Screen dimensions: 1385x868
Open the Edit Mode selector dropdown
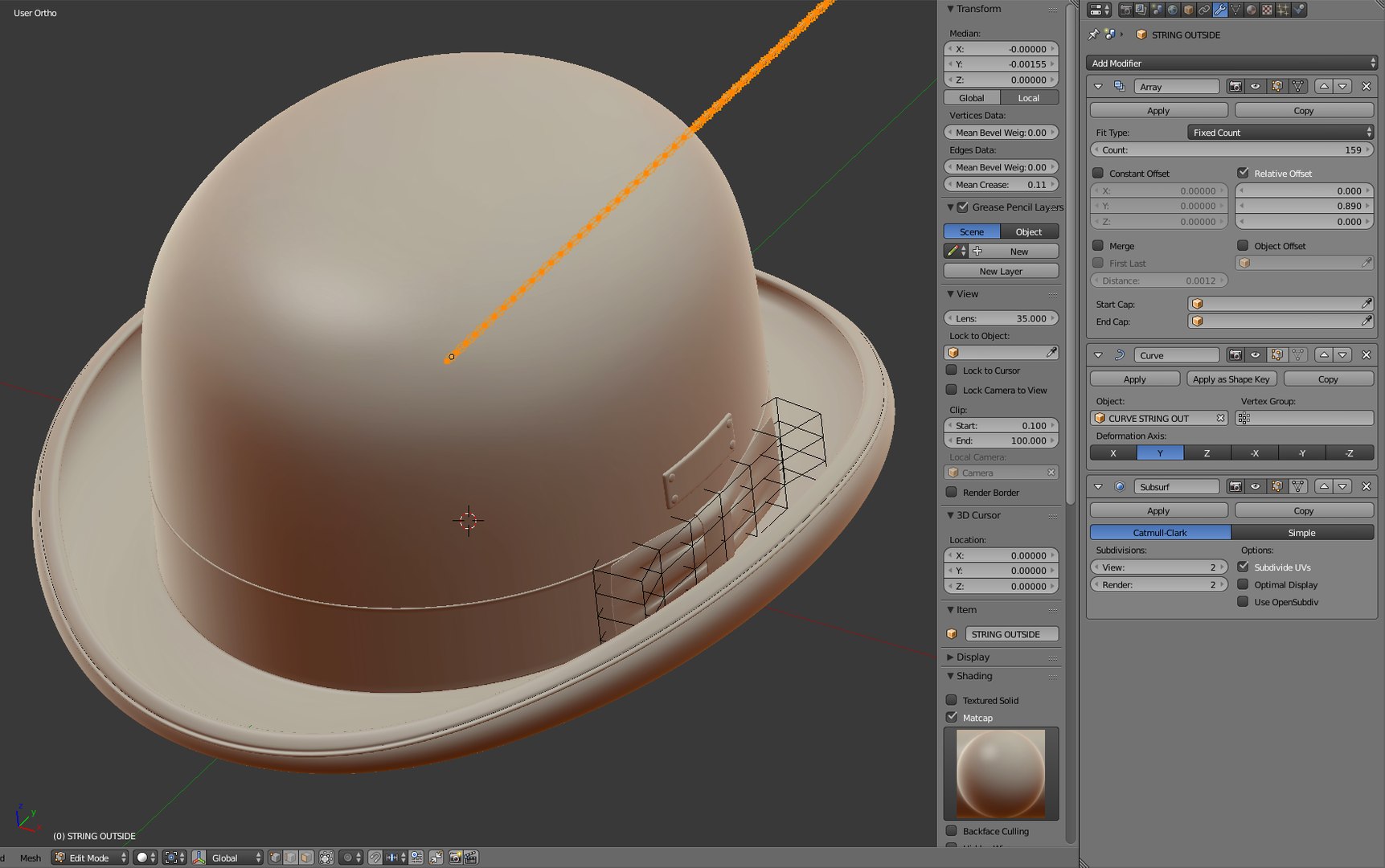pyautogui.click(x=90, y=858)
